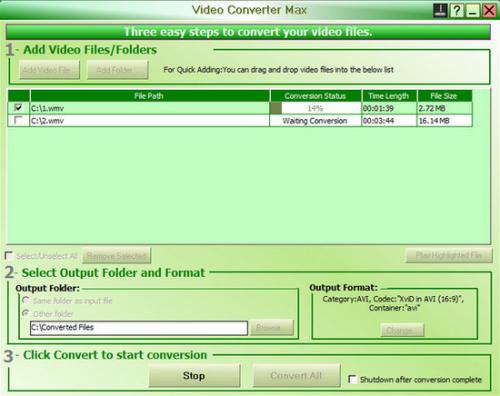The width and height of the screenshot is (500, 396).
Task: Enable Shutdown after conversion complete
Action: tap(352, 379)
